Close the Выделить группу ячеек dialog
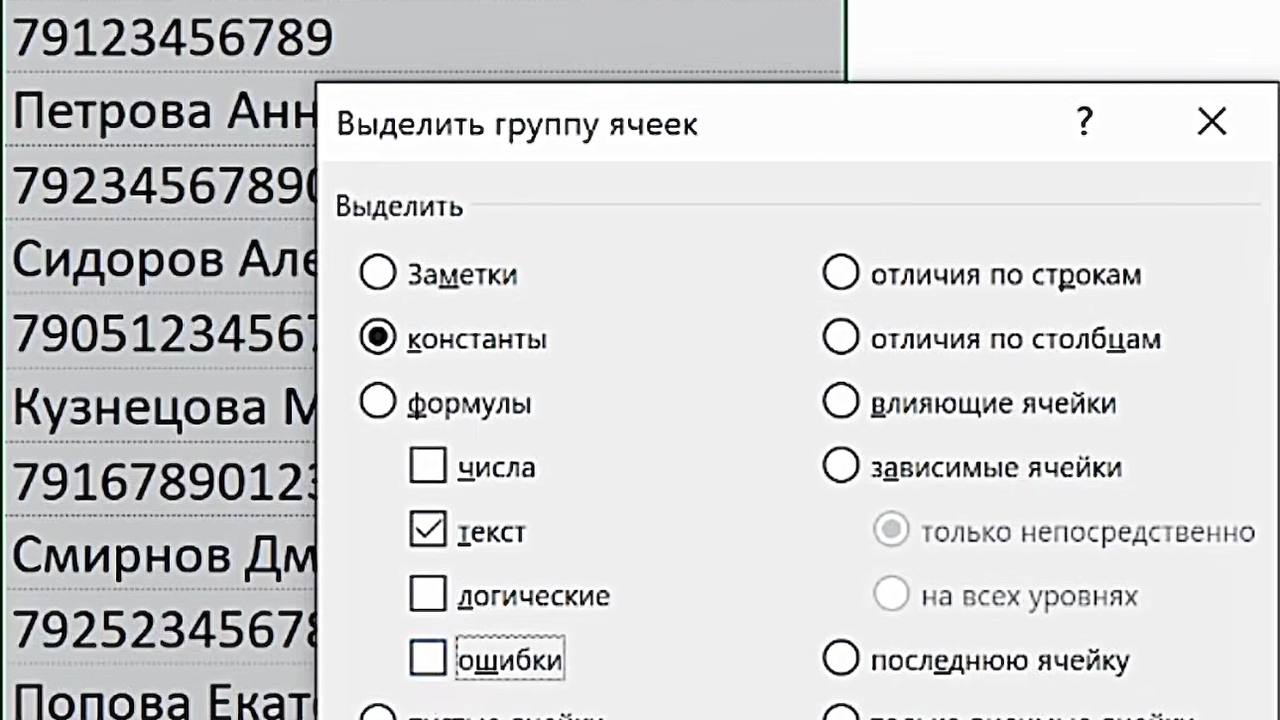The width and height of the screenshot is (1280, 720). (1211, 122)
